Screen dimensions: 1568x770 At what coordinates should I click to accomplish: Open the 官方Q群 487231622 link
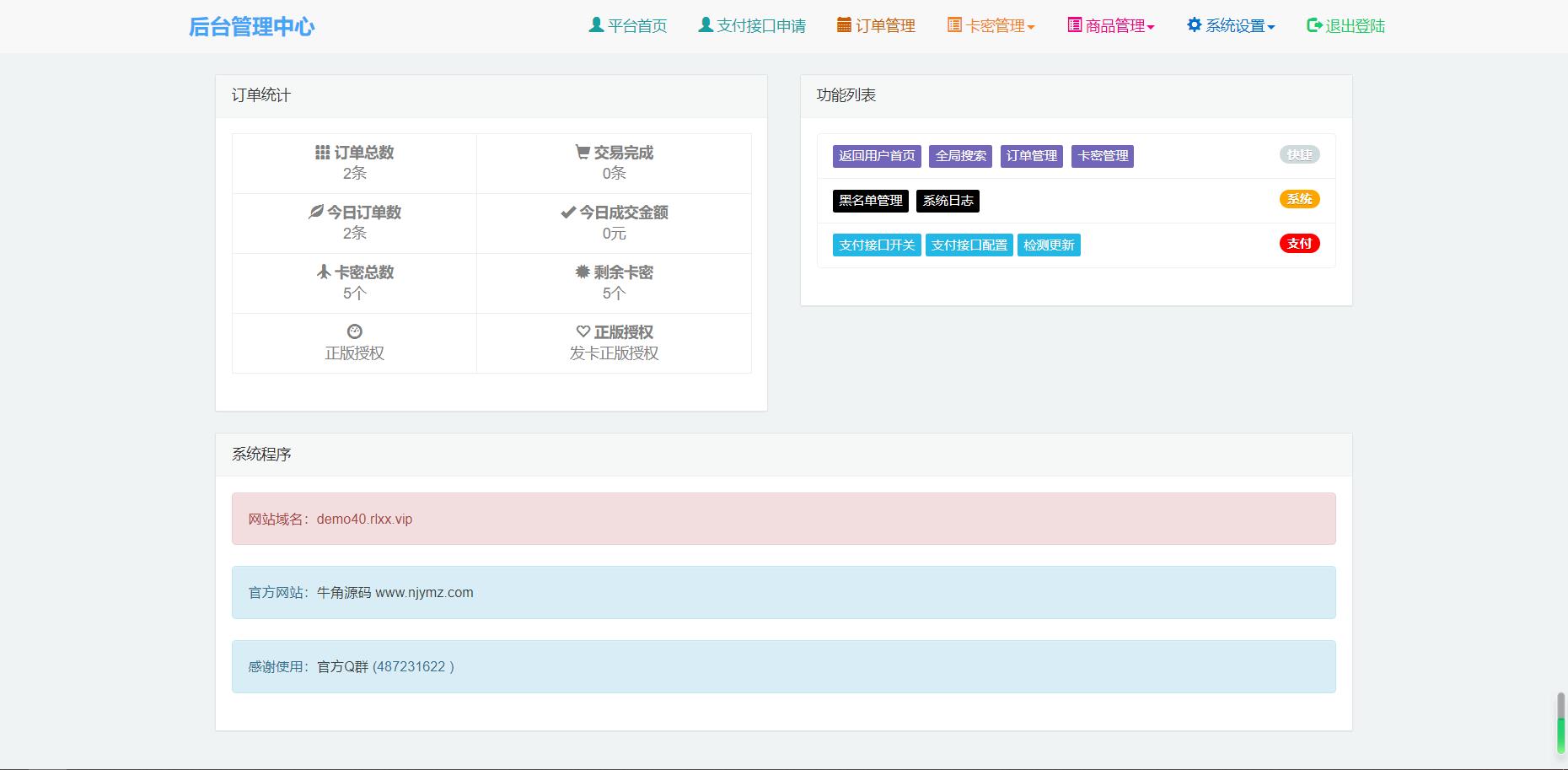tap(415, 666)
